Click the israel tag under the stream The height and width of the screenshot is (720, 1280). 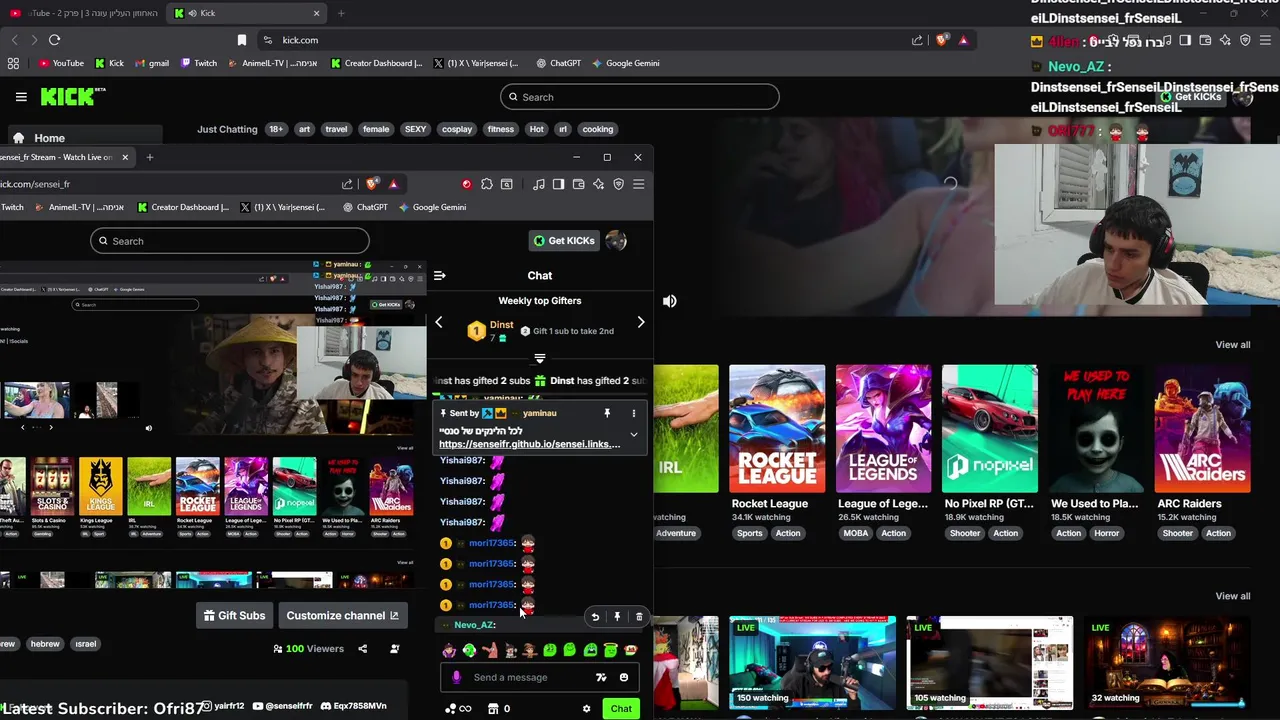86,644
